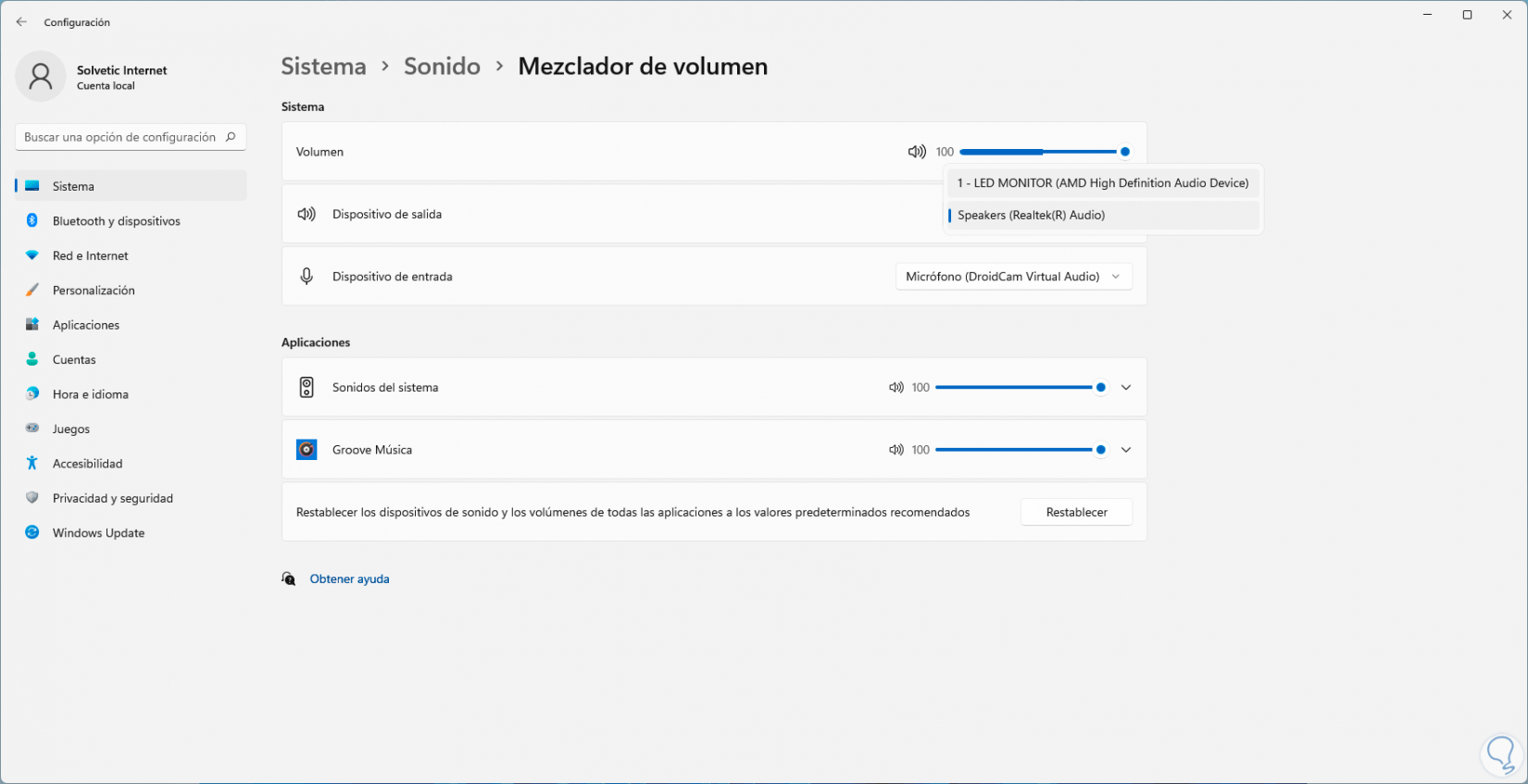This screenshot has height=784, width=1528.
Task: Expand Groove Música options chevron
Action: (x=1126, y=450)
